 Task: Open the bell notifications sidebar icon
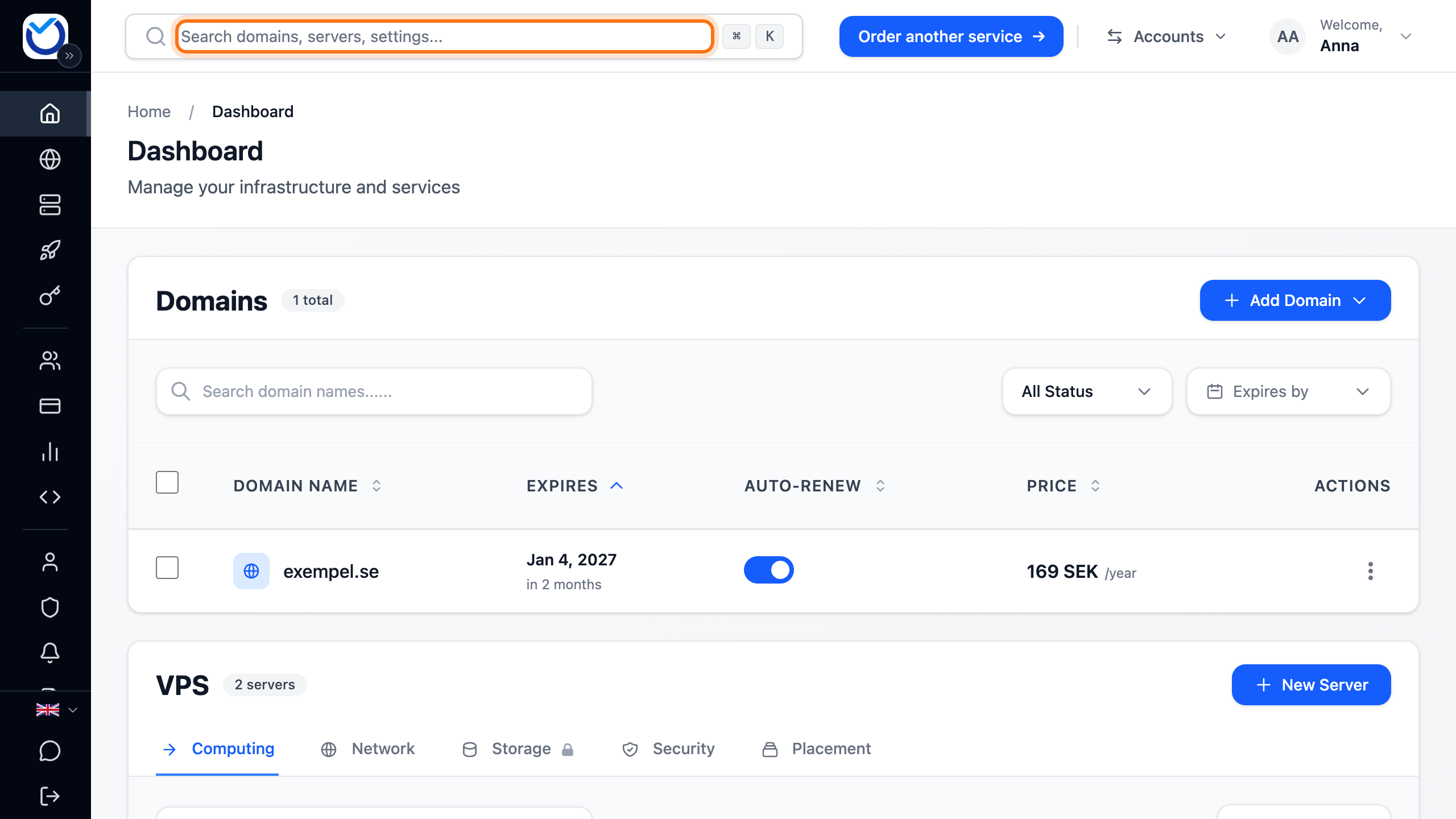pyautogui.click(x=50, y=653)
